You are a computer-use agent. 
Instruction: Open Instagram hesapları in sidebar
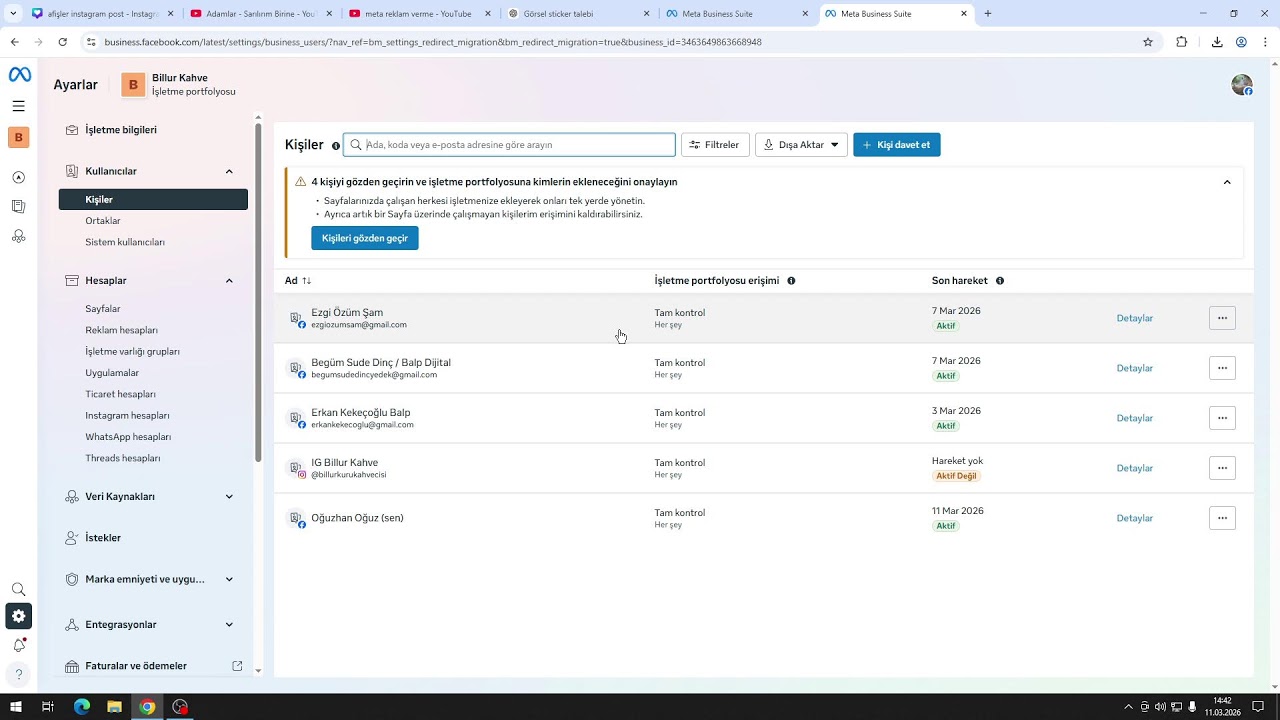(127, 415)
